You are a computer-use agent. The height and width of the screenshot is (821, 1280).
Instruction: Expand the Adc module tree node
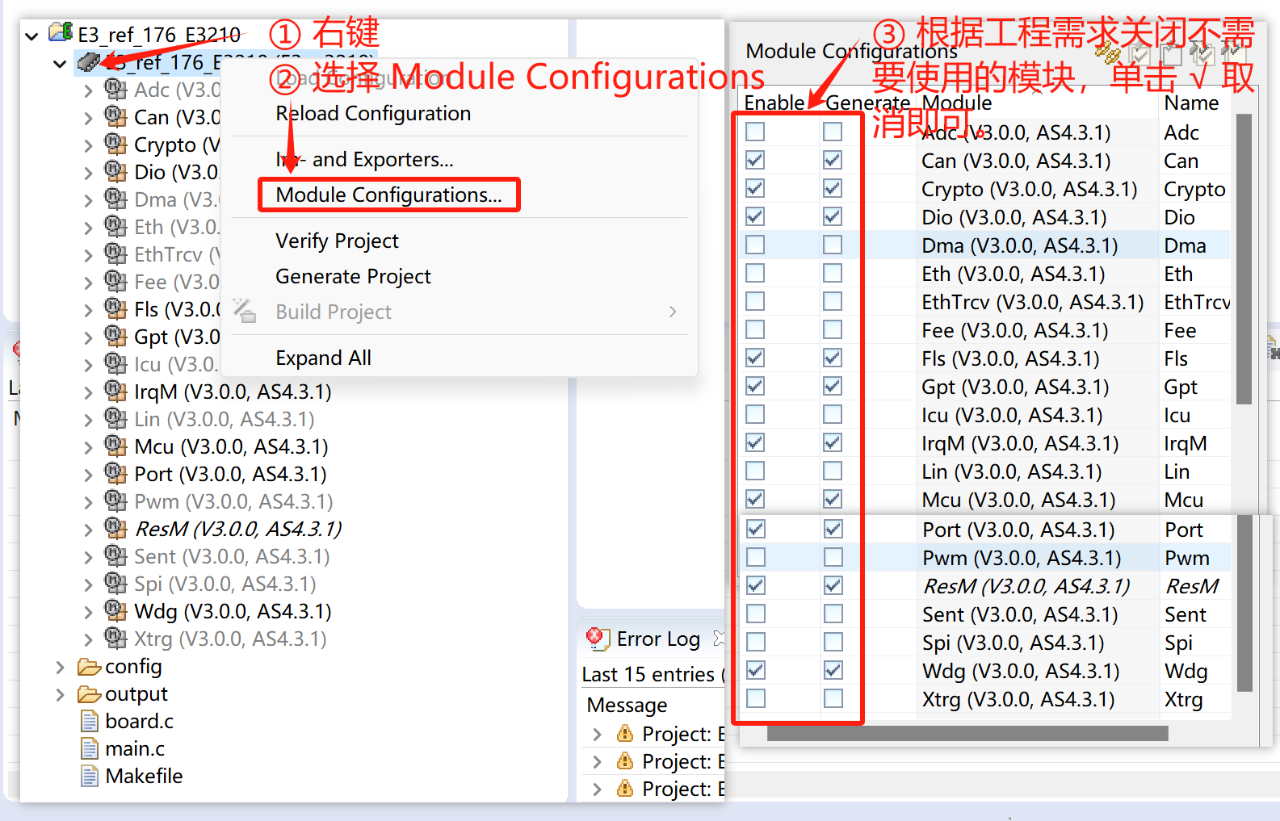(x=88, y=89)
